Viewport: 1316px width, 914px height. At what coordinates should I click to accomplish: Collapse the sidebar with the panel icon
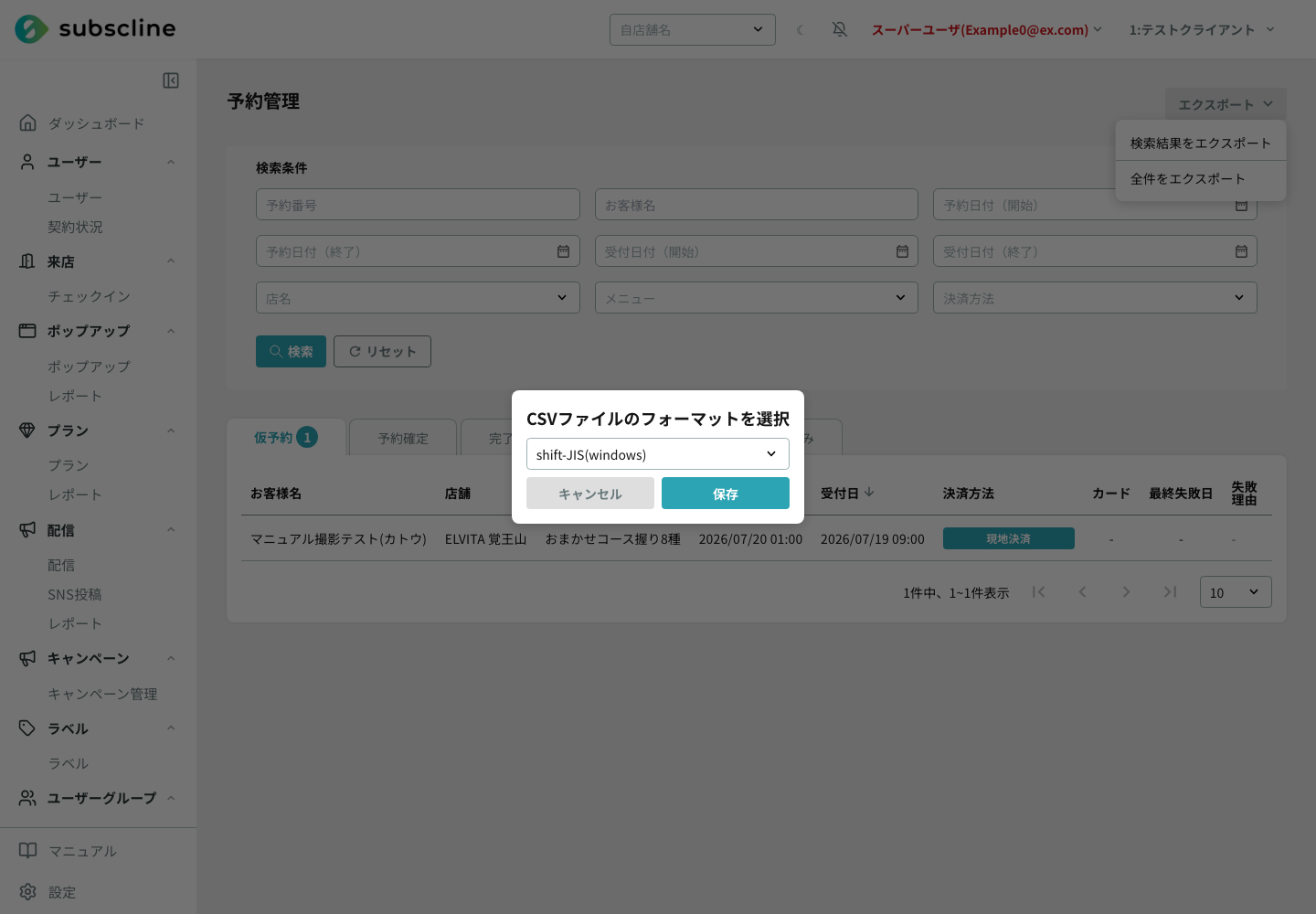[171, 80]
